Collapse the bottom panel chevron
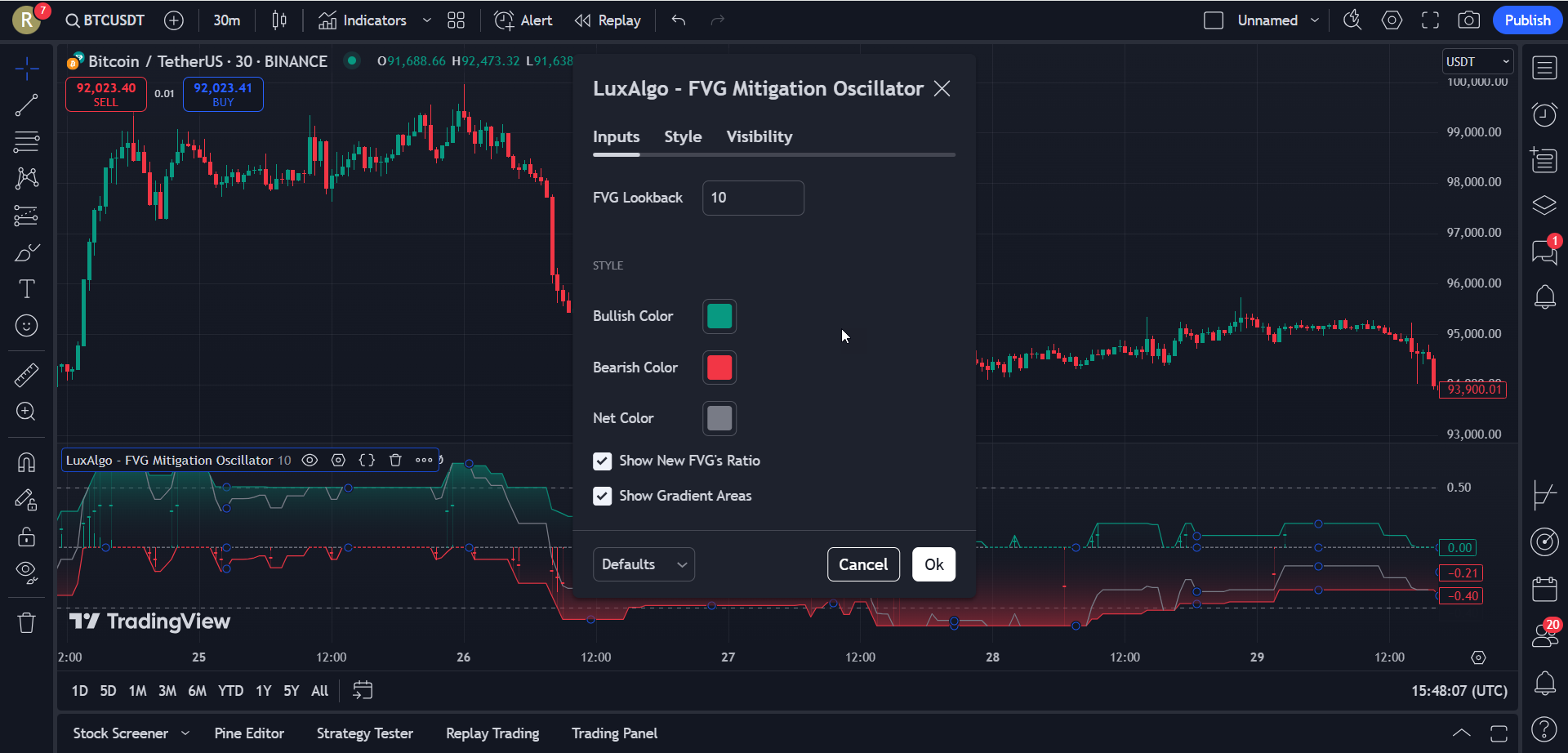Viewport: 1568px width, 753px height. tap(1462, 733)
